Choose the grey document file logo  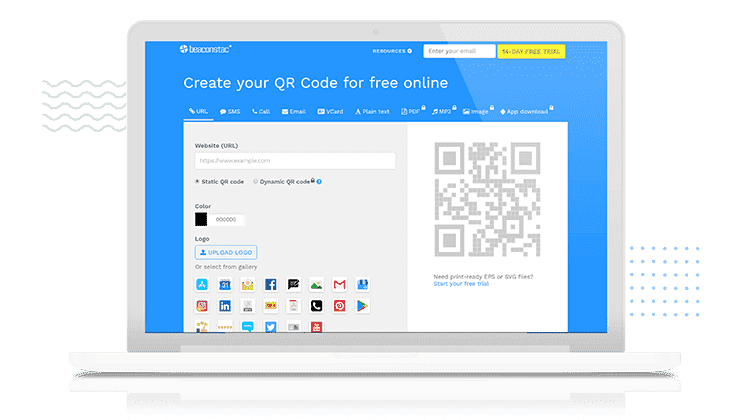pyautogui.click(x=248, y=306)
